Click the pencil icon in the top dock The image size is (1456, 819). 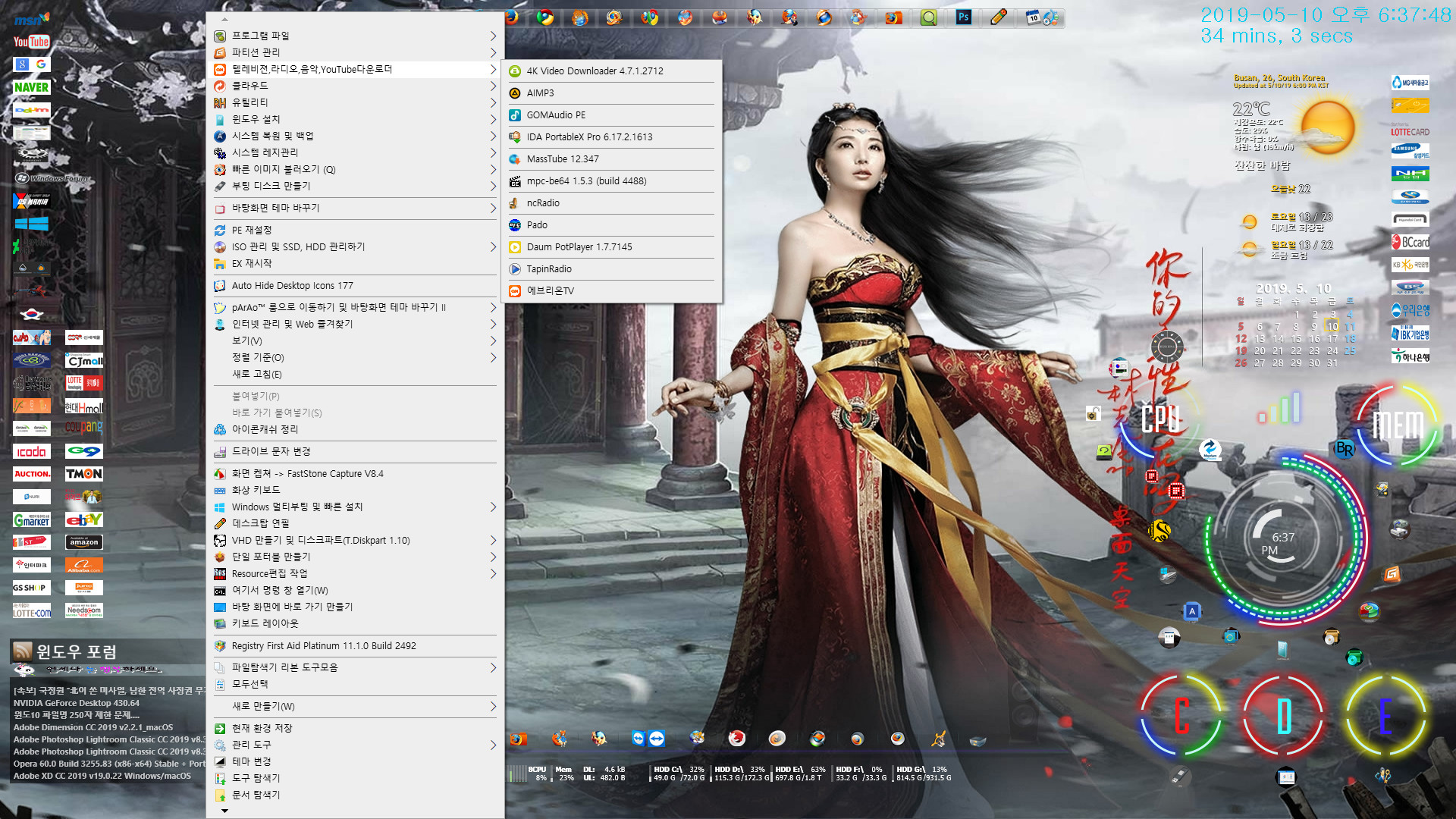click(999, 17)
